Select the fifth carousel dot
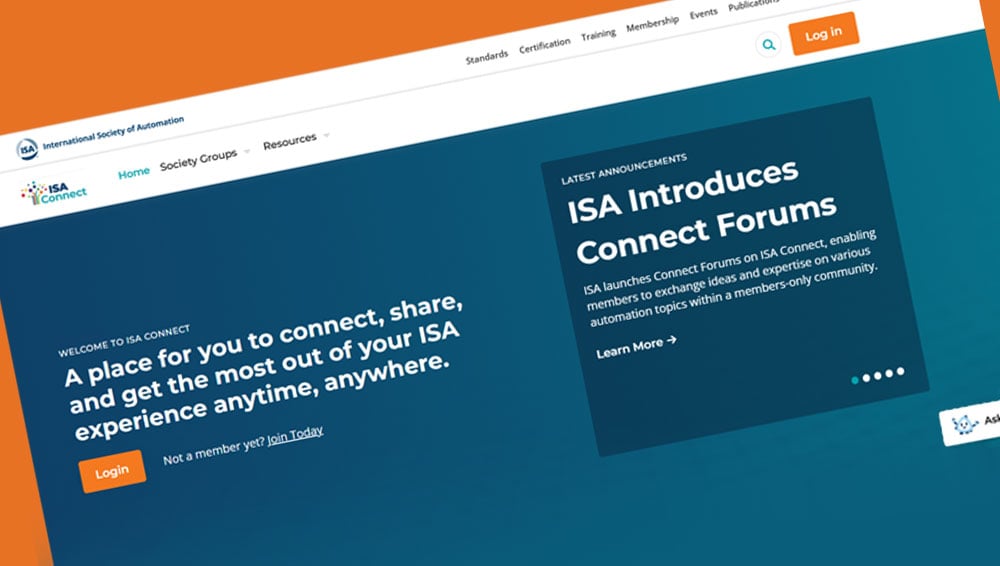Image resolution: width=1000 pixels, height=566 pixels. [x=901, y=371]
